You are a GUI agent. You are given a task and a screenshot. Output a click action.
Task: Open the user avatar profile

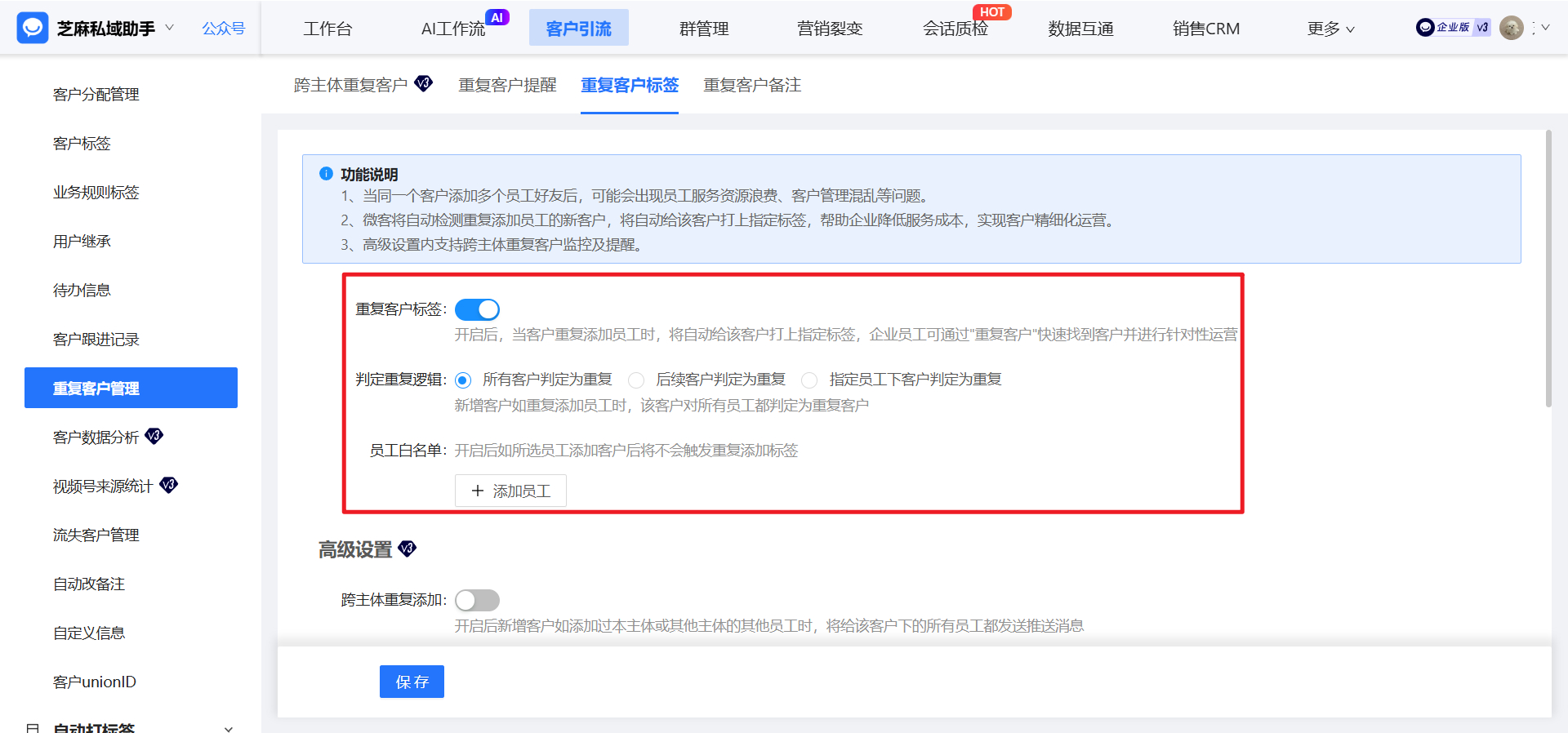[1512, 28]
